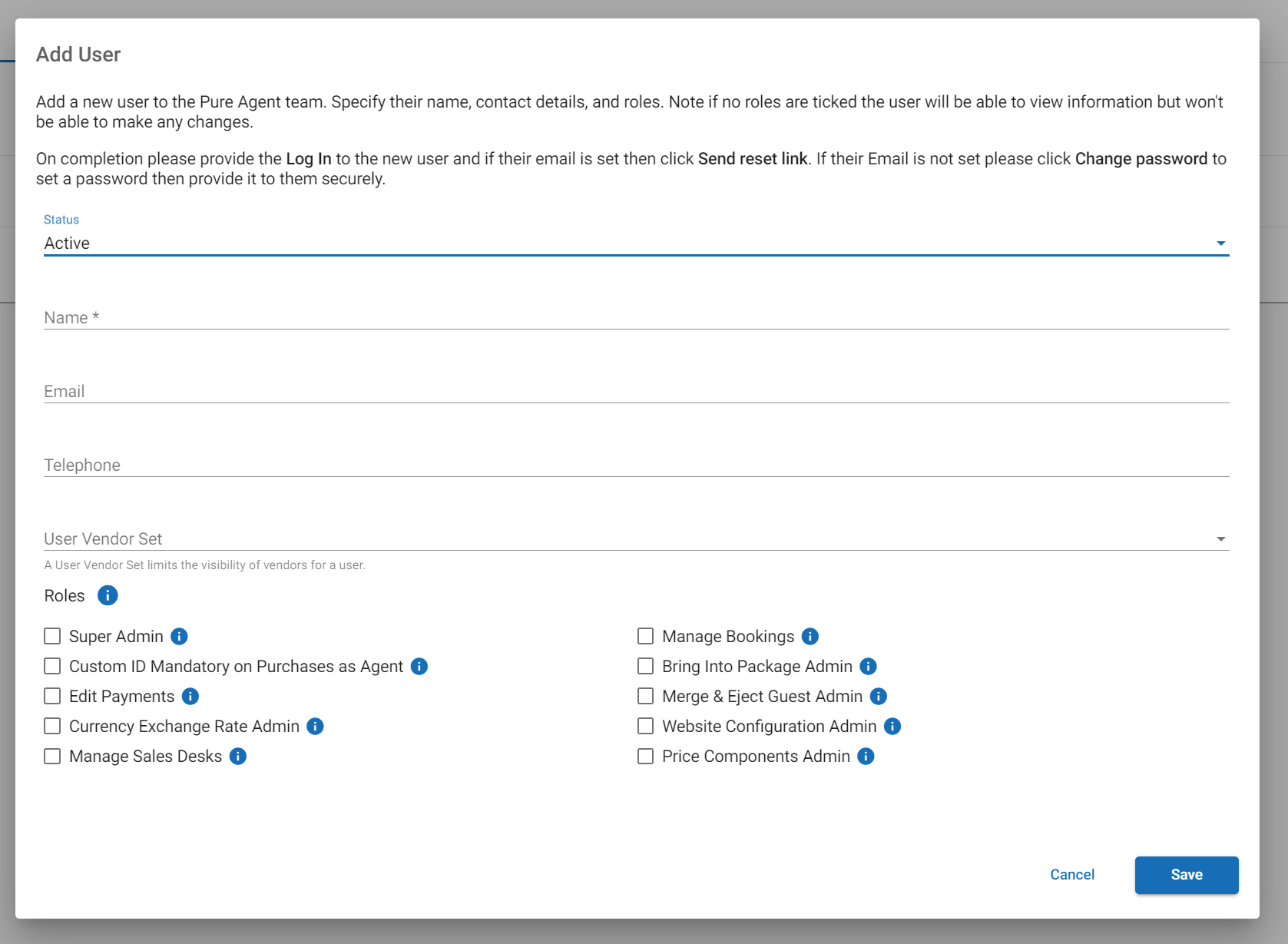Show info for Merge & Eject Guest Admin

click(879, 696)
